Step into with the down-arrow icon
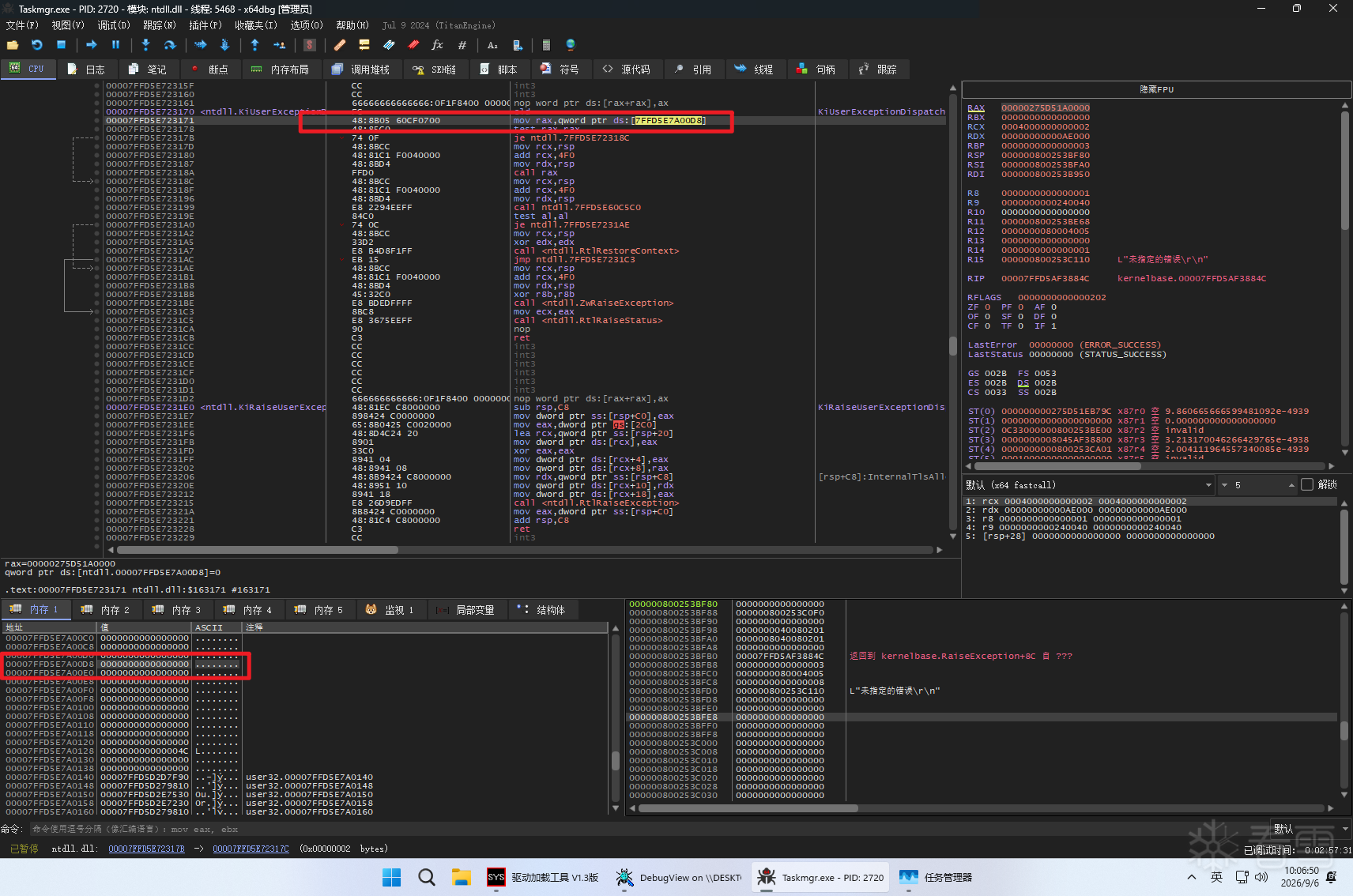1353x896 pixels. [145, 45]
